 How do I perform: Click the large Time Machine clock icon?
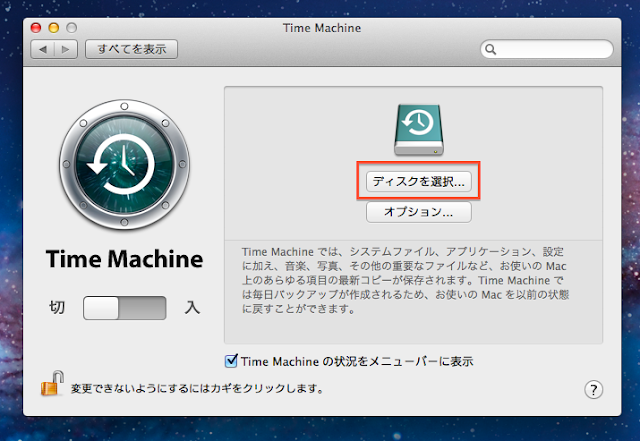[x=124, y=164]
